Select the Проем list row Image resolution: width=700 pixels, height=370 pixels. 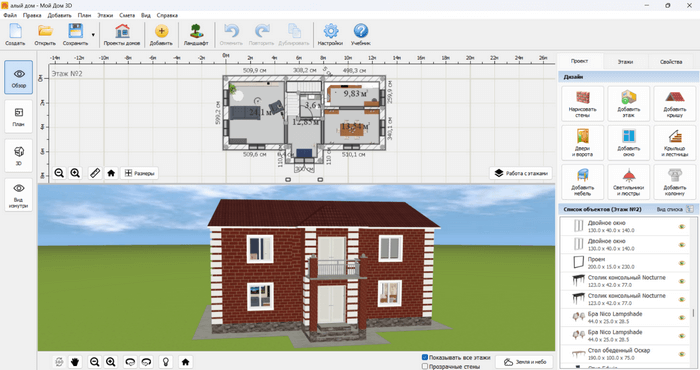625,263
